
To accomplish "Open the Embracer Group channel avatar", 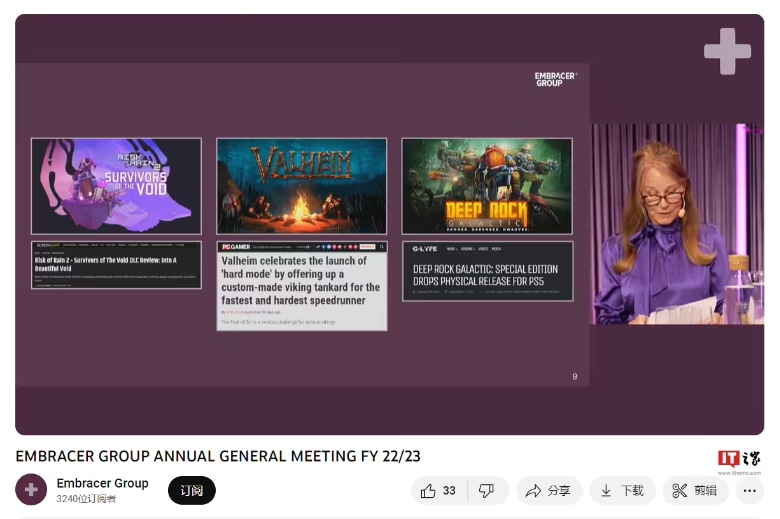I will [x=31, y=490].
